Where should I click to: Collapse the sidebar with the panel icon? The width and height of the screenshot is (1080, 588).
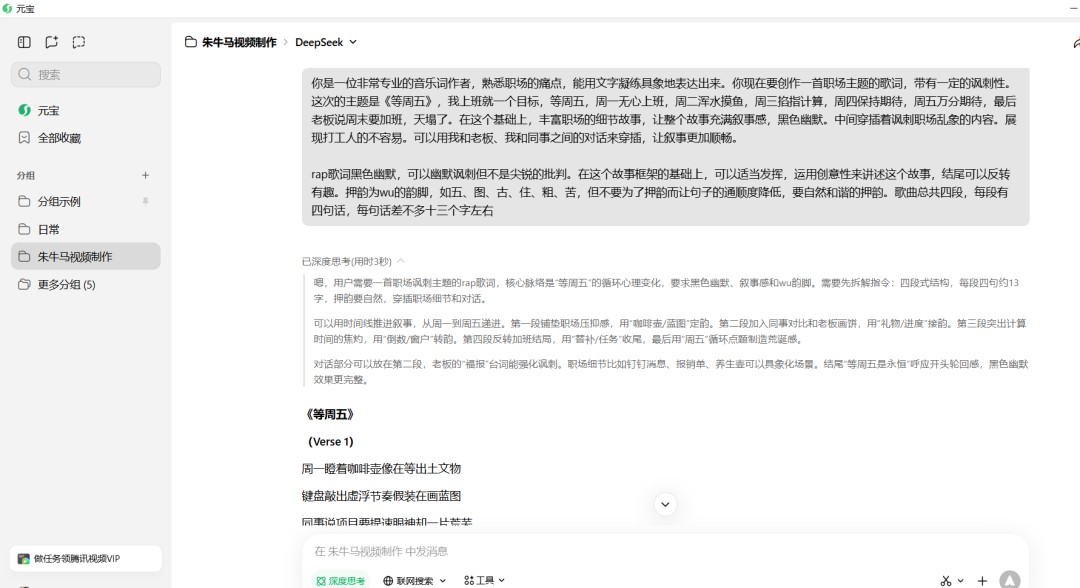pyautogui.click(x=22, y=42)
